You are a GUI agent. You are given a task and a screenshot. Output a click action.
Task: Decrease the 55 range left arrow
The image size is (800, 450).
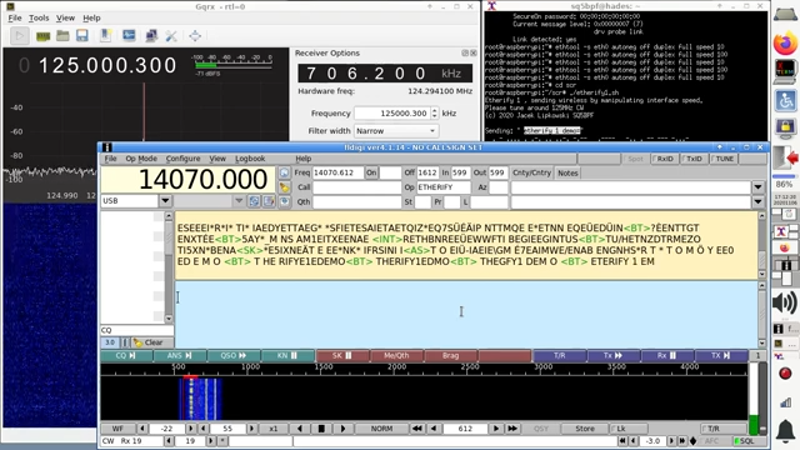coord(204,429)
